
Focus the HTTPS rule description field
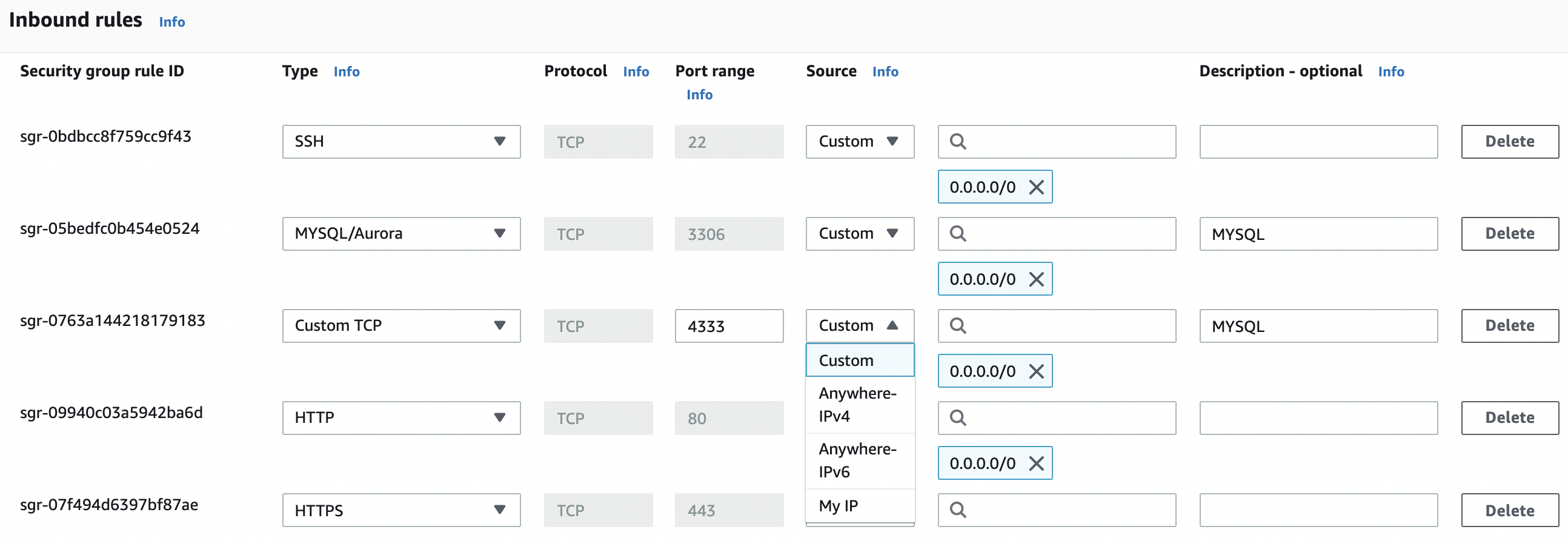click(1318, 510)
